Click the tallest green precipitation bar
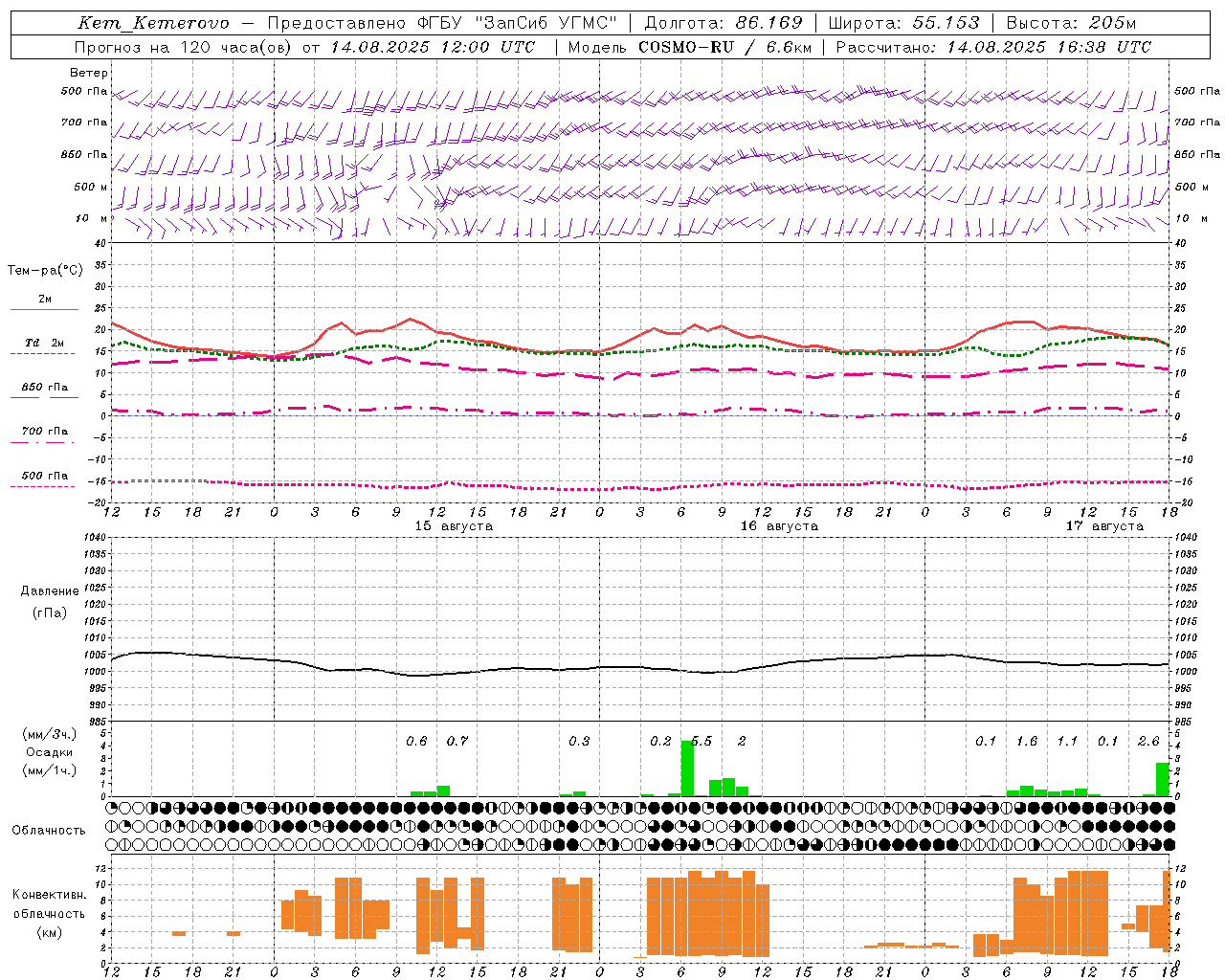Image resolution: width=1225 pixels, height=980 pixels. click(x=687, y=768)
